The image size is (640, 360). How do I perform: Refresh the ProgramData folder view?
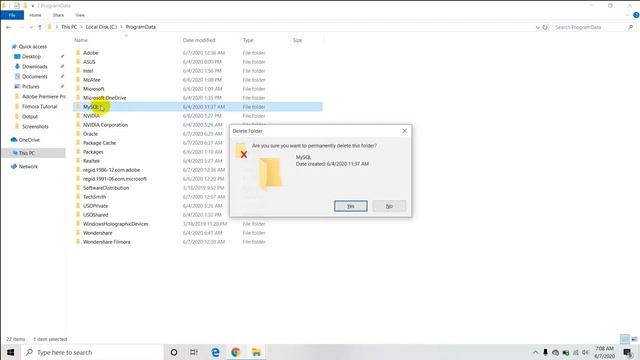coord(545,27)
